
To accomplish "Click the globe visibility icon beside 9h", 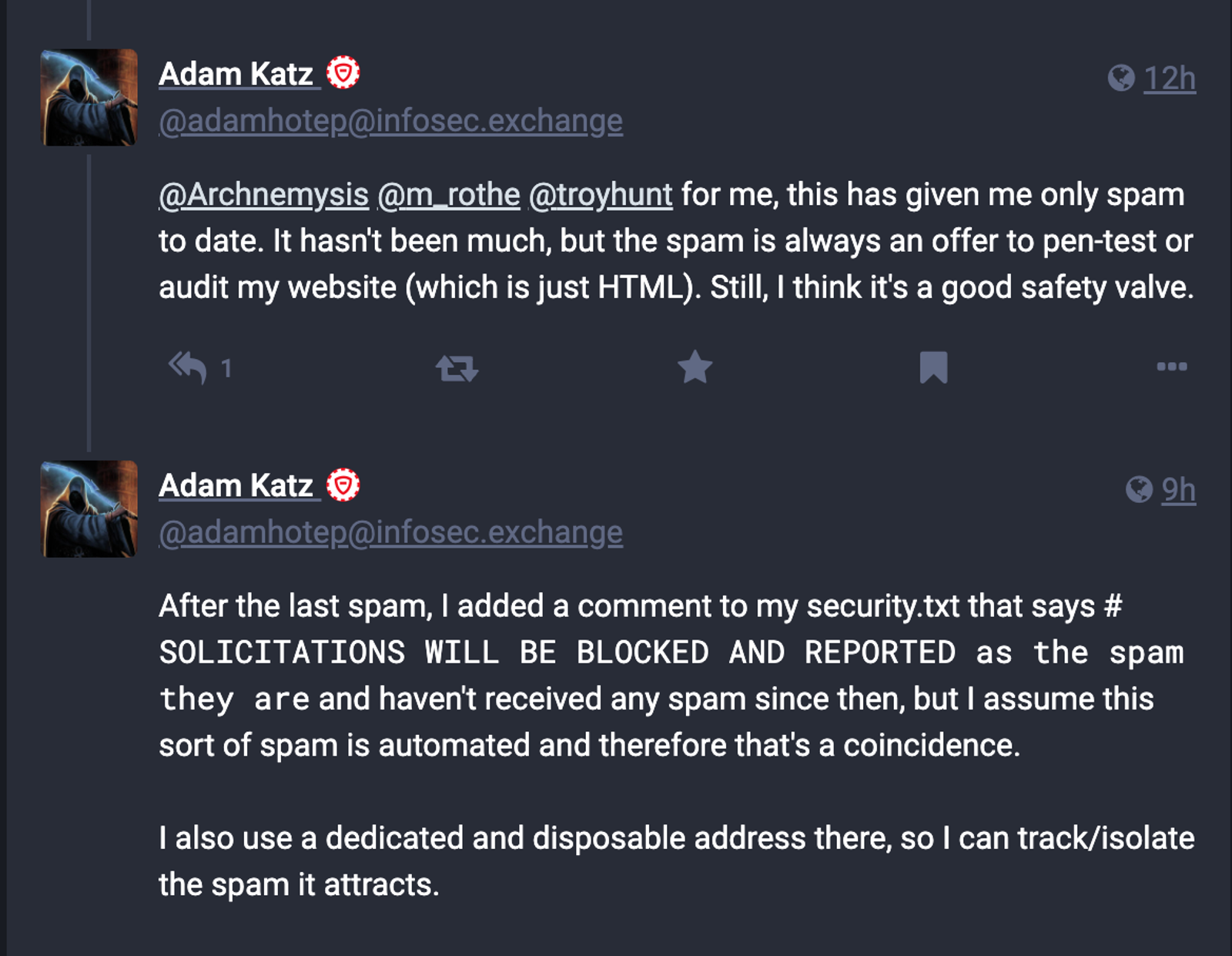I will click(1139, 489).
